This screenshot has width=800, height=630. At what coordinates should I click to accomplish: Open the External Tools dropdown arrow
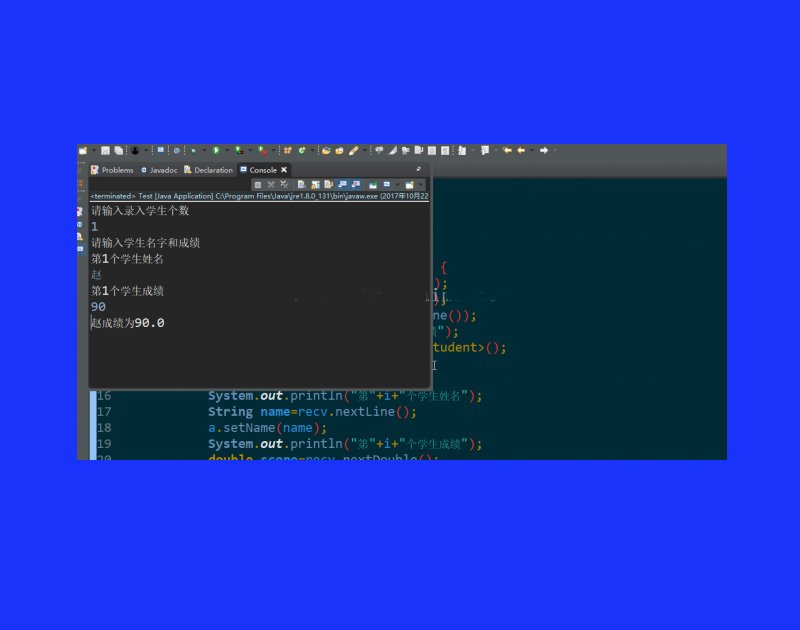pyautogui.click(x=273, y=150)
